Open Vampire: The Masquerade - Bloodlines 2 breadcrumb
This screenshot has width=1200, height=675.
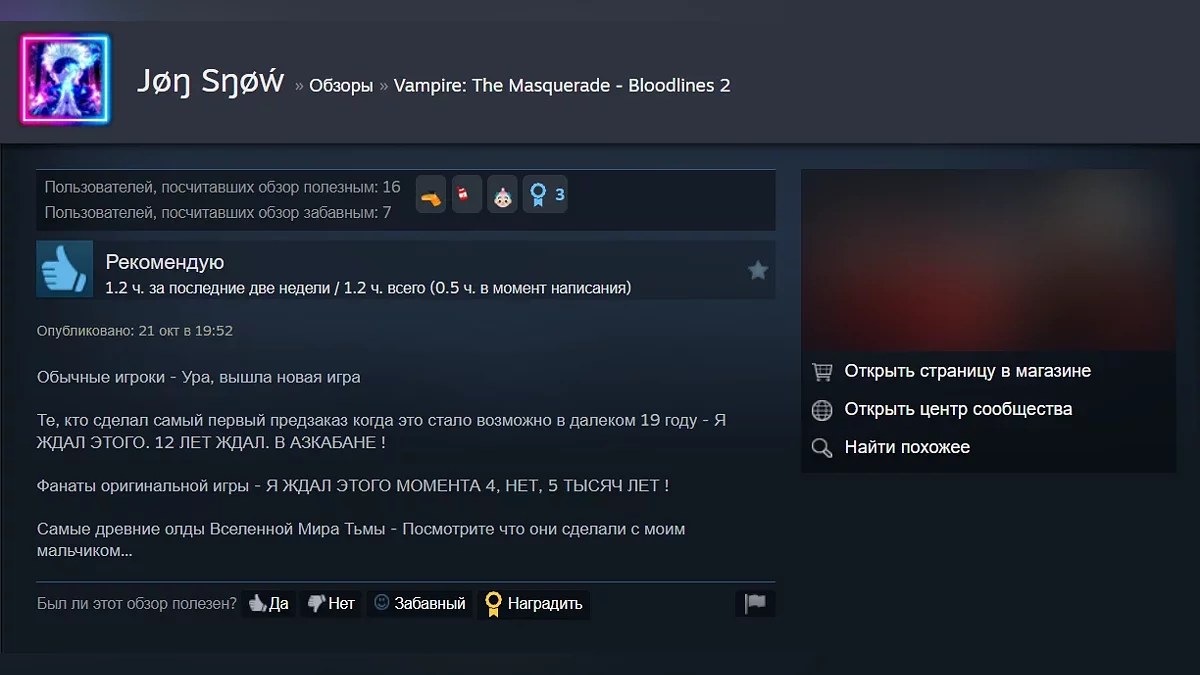(562, 86)
